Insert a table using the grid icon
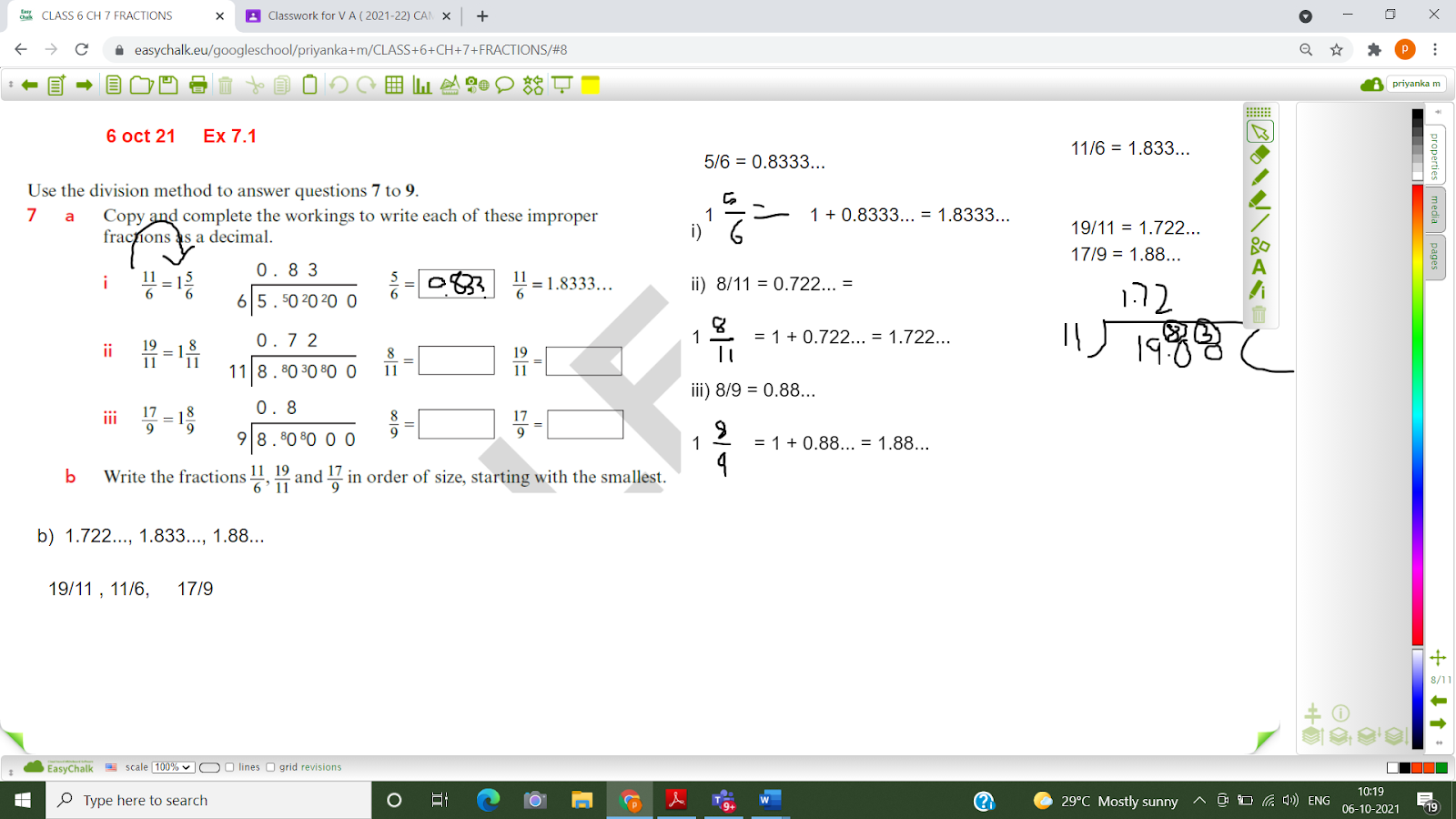Screen dimensions: 1456x819 [x=394, y=85]
